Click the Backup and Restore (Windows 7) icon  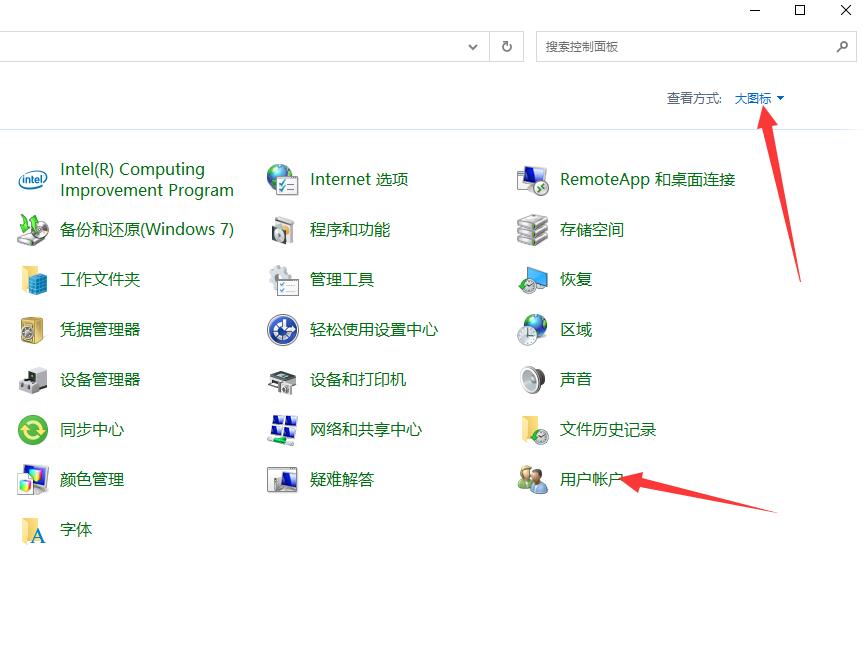point(33,230)
